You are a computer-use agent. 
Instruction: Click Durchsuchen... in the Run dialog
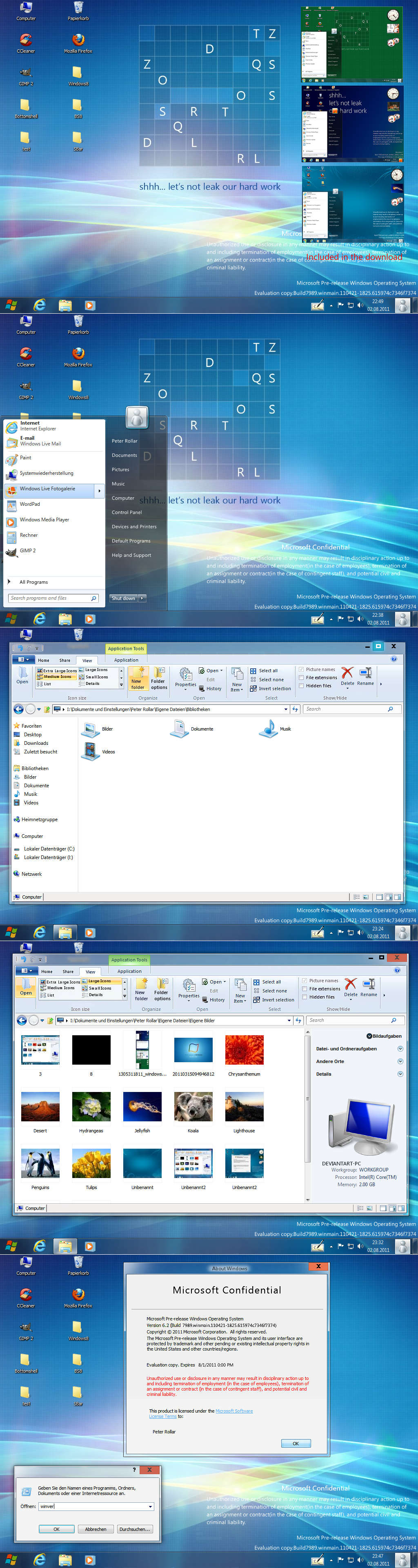(134, 1529)
